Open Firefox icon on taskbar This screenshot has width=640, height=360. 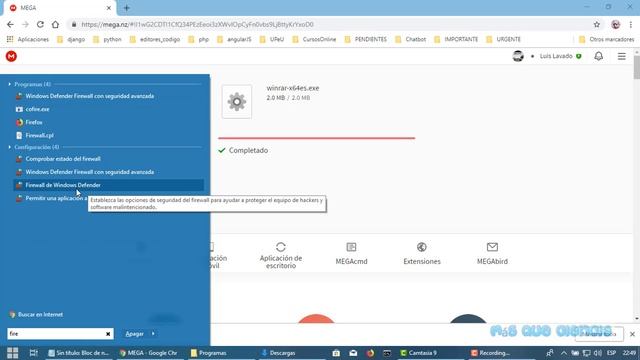click(370, 353)
